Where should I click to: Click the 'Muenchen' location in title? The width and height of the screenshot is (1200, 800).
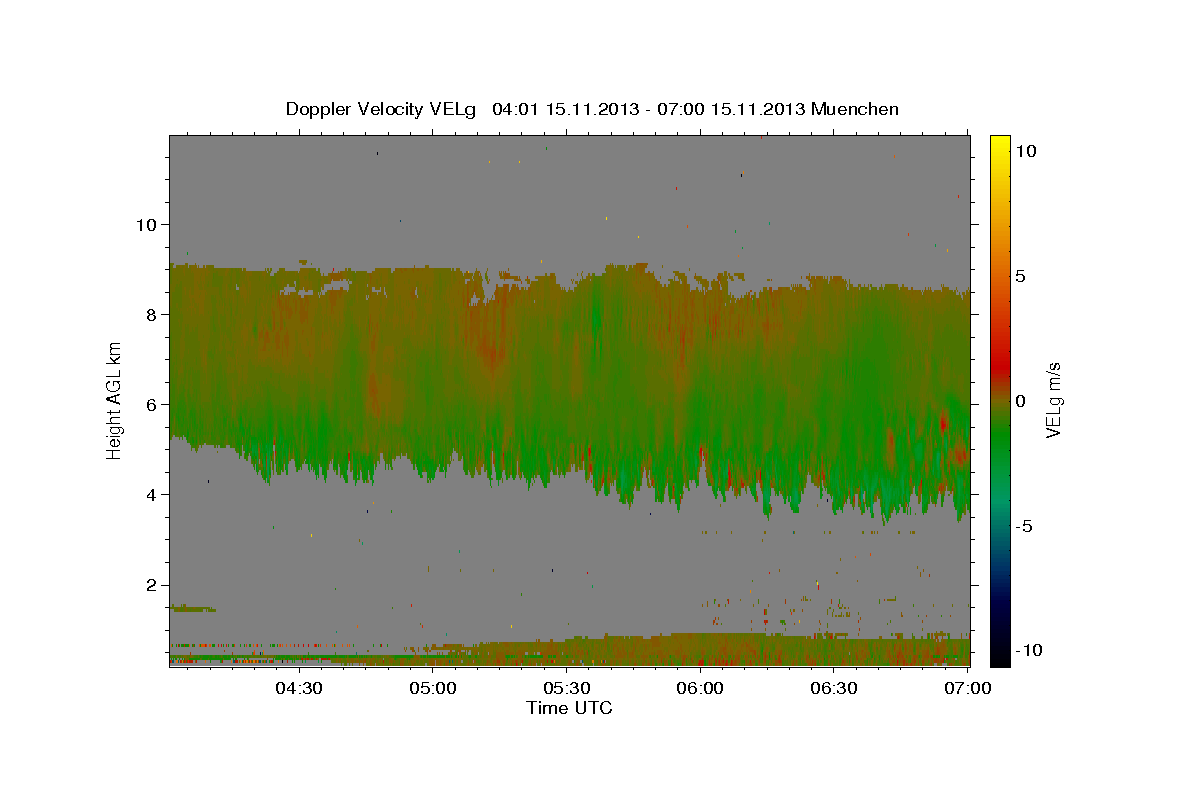pyautogui.click(x=856, y=109)
